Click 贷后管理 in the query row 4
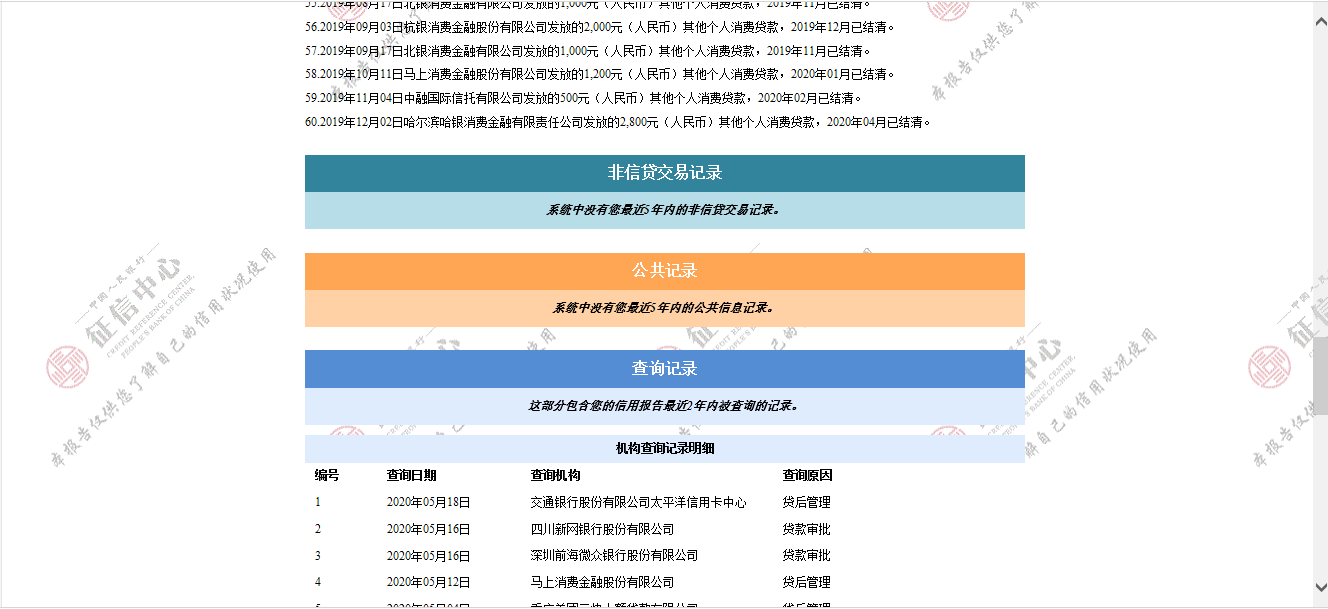The image size is (1328, 609). click(807, 582)
